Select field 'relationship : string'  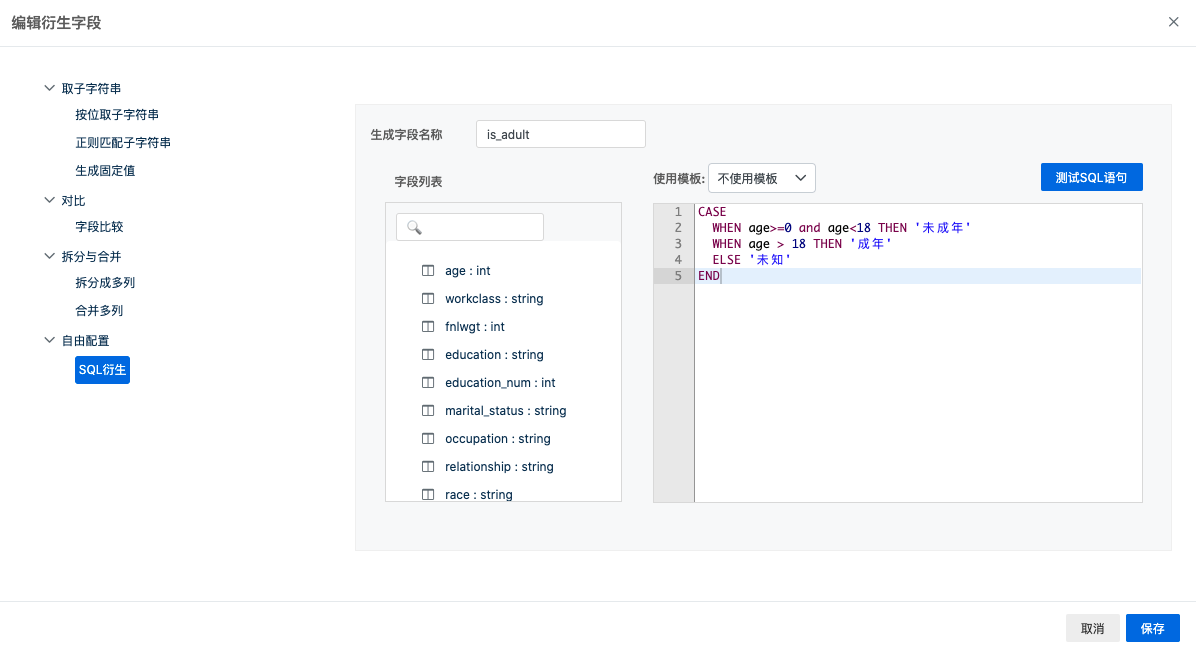[500, 466]
